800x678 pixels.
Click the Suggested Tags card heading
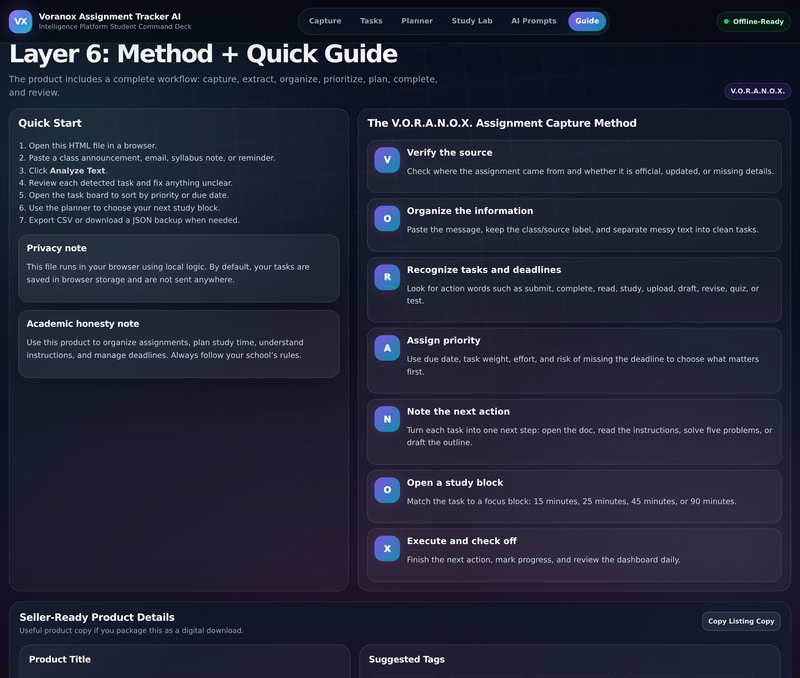tap(407, 659)
